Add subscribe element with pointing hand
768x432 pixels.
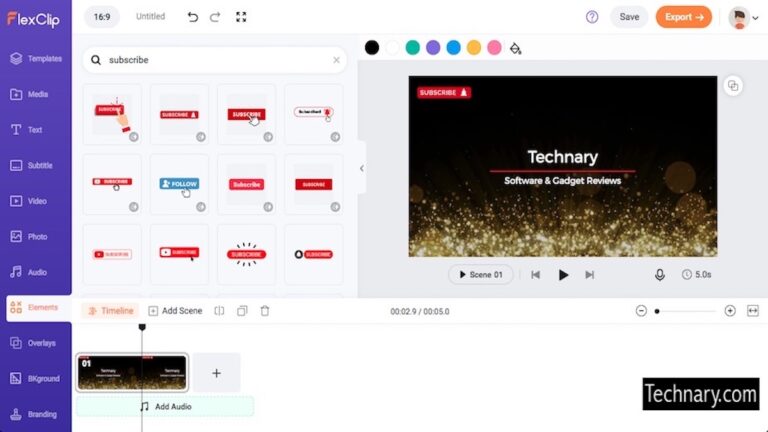click(112, 114)
